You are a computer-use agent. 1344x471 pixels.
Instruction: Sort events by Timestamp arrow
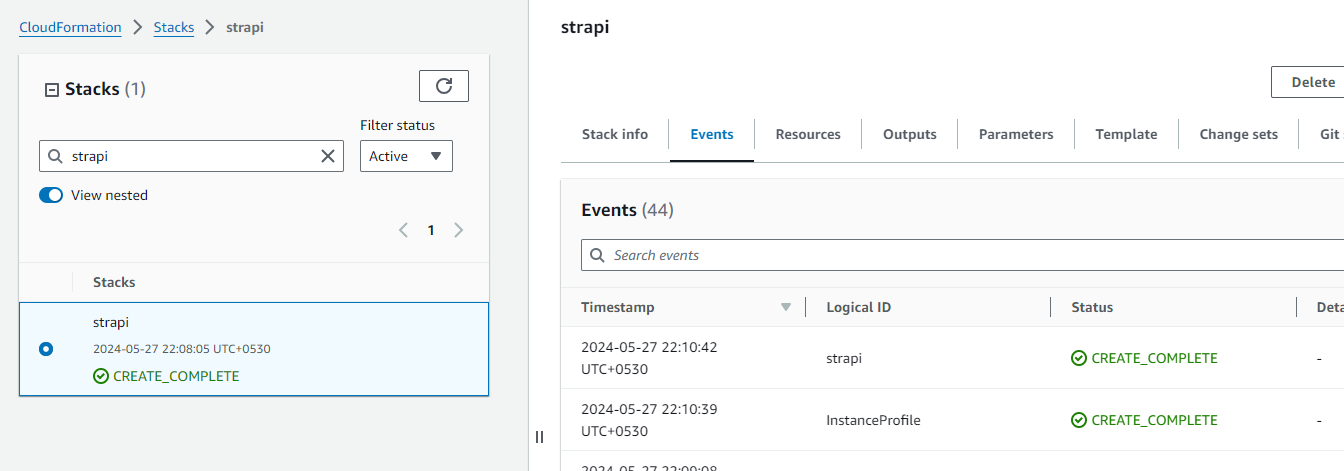tap(785, 307)
